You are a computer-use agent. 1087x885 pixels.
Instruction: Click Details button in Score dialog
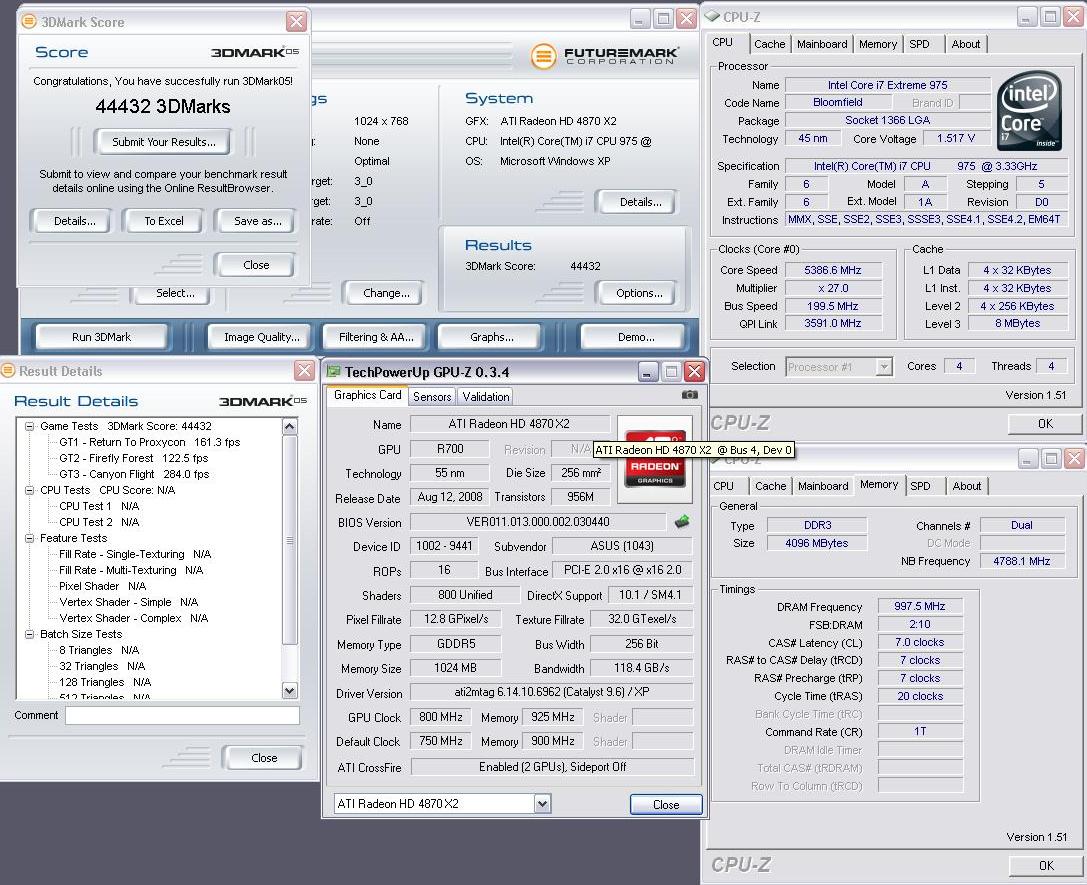pos(75,221)
